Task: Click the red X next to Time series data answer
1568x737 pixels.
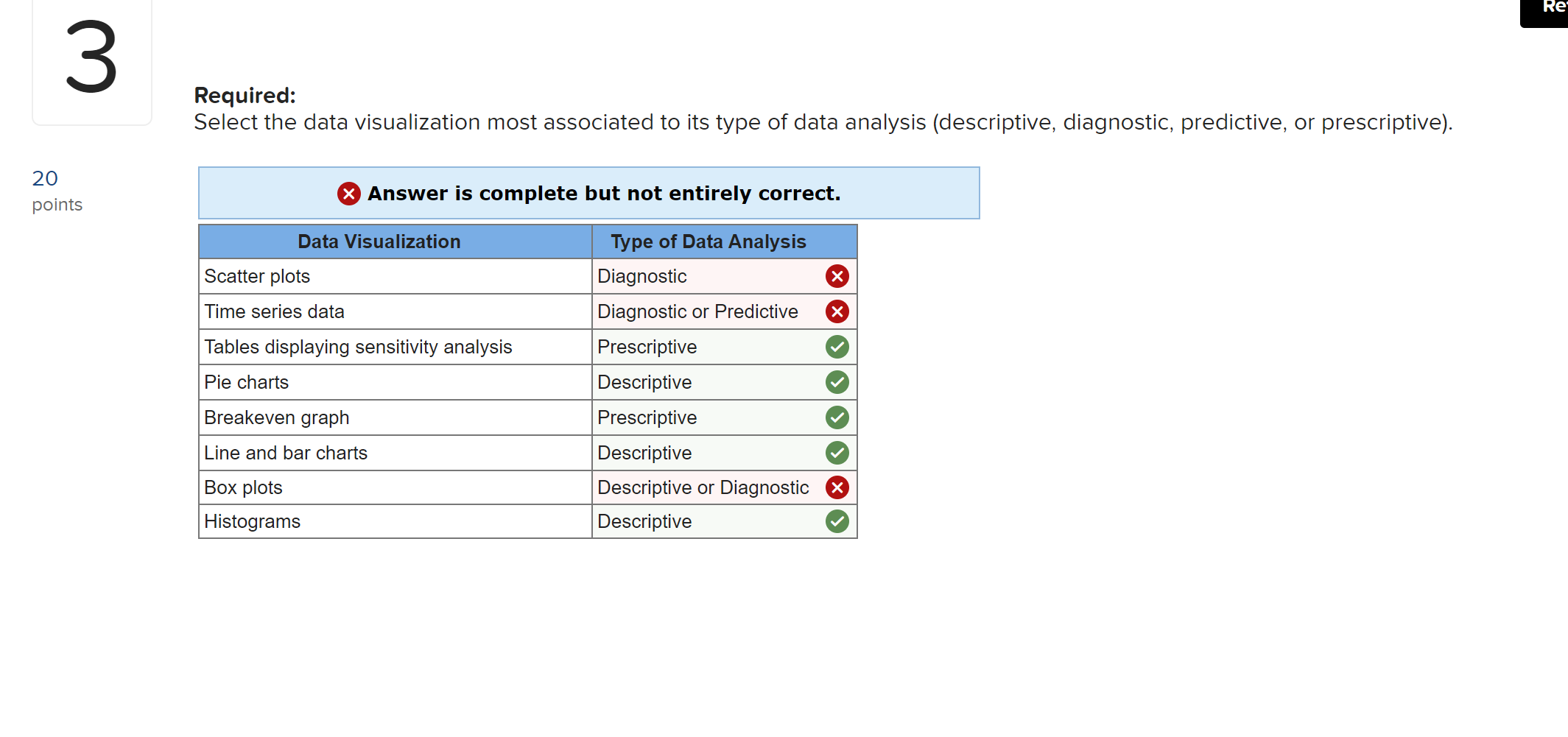Action: (837, 311)
